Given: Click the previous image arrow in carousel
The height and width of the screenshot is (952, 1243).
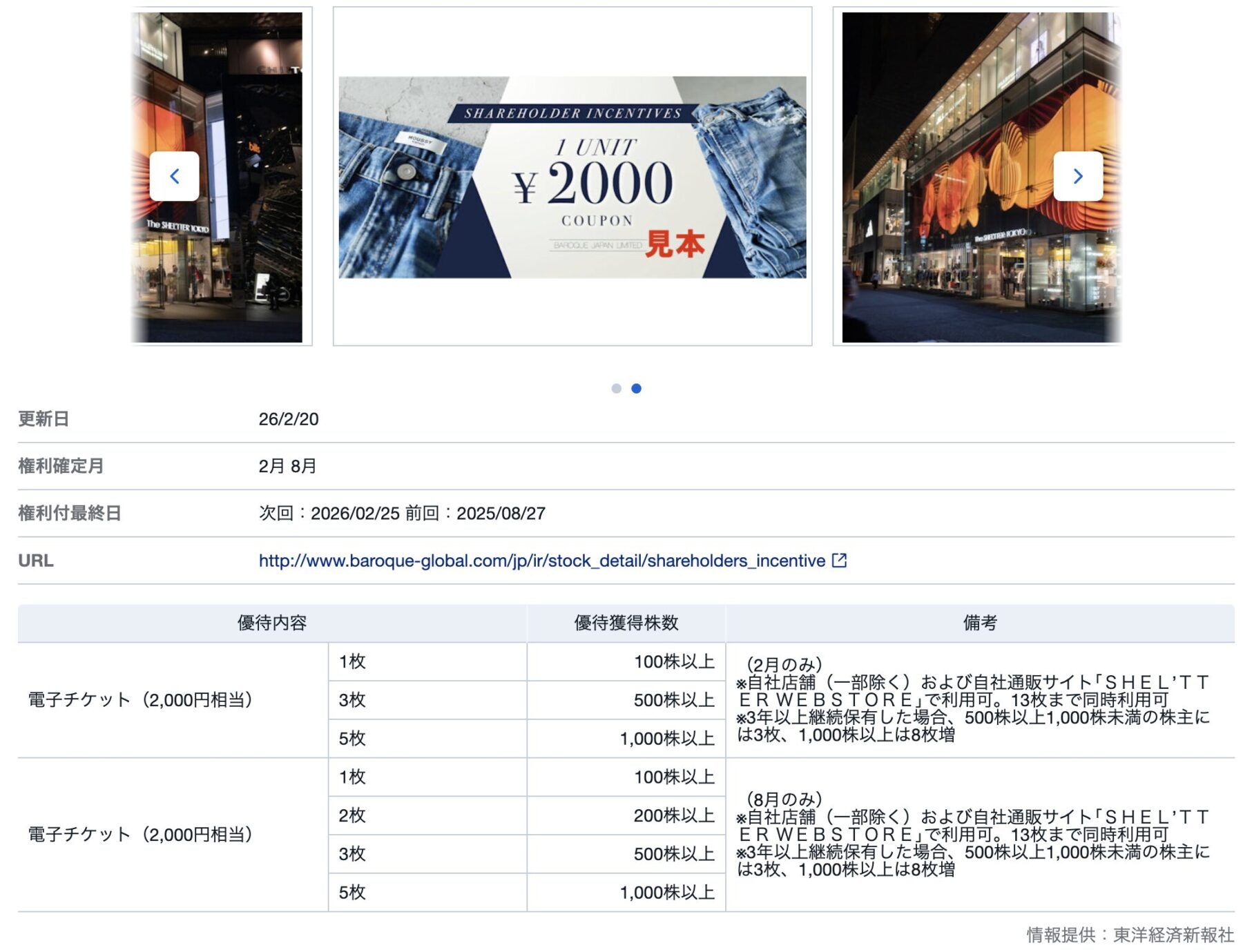Looking at the screenshot, I should tap(174, 176).
